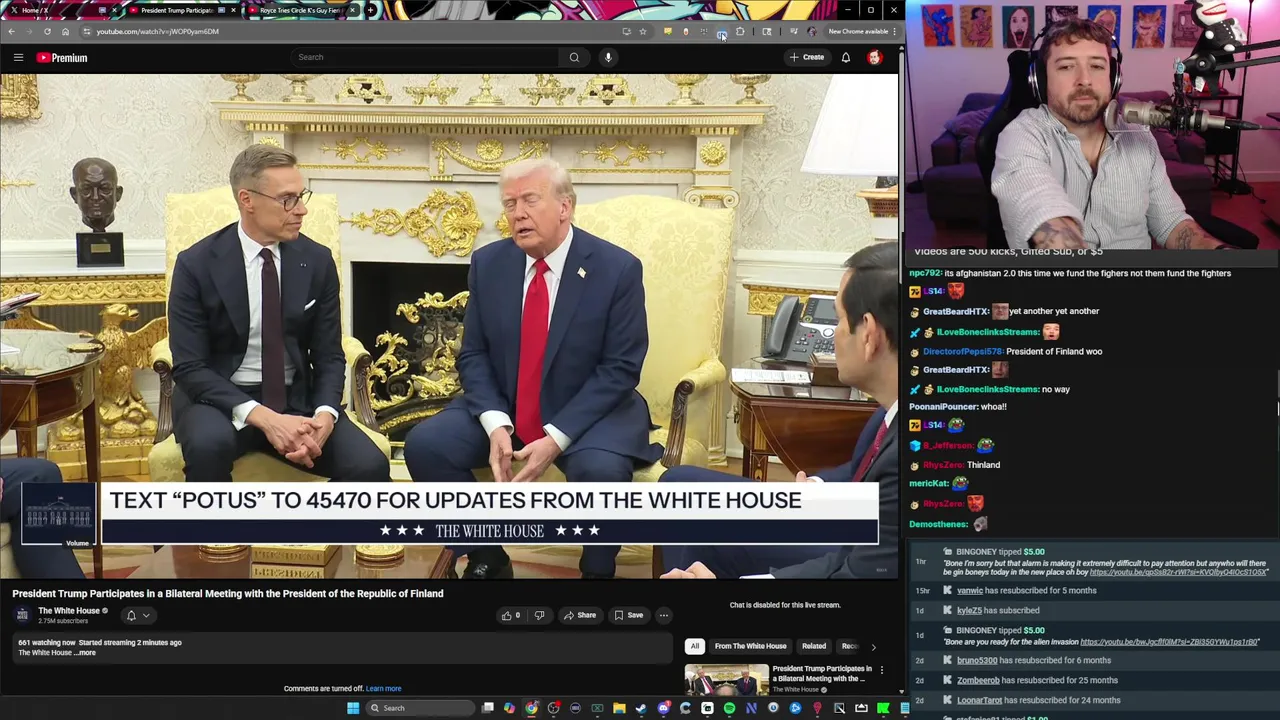The image size is (1280, 720).
Task: Dislike the video with thumbs down
Action: 539,615
